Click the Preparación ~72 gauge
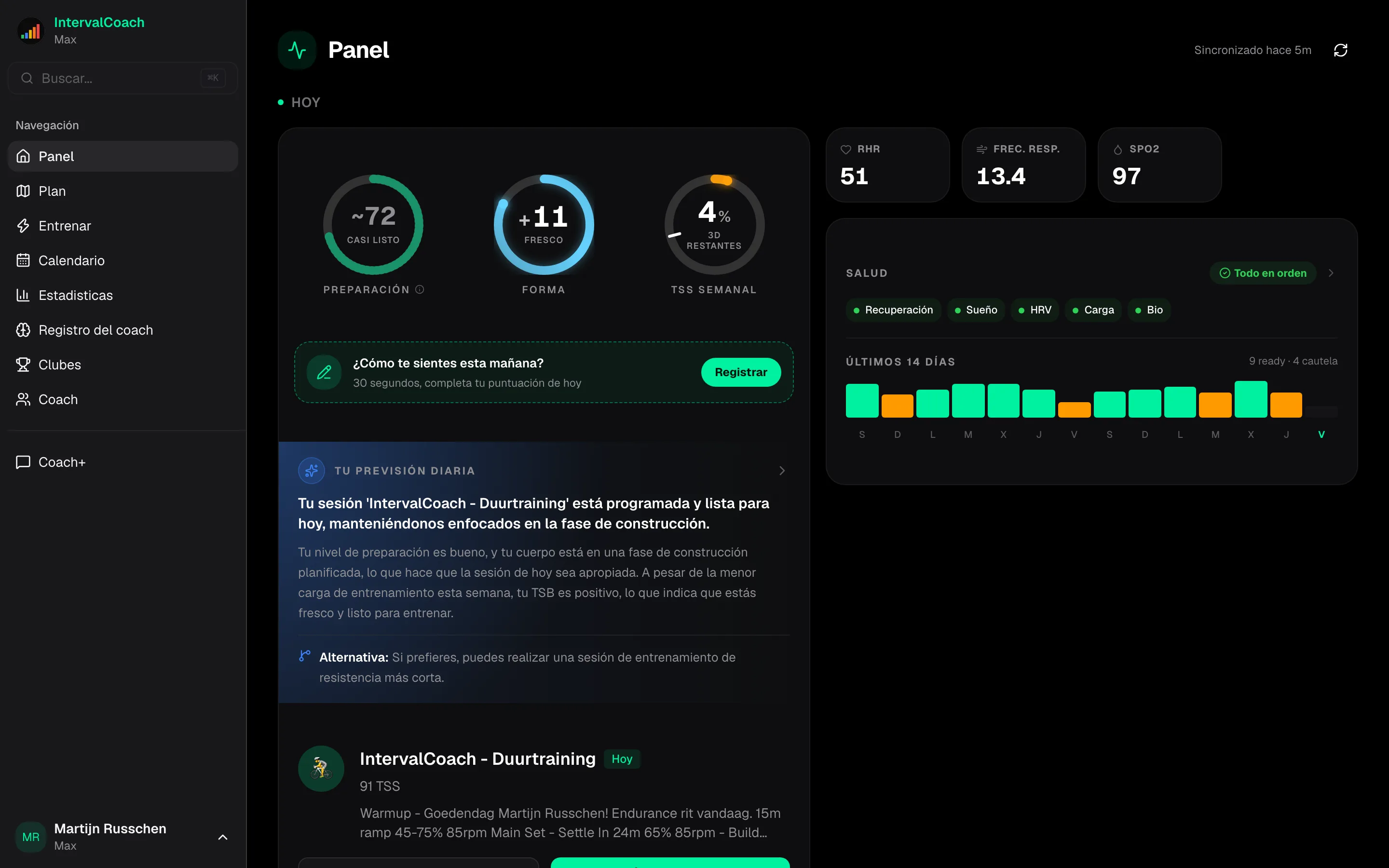This screenshot has height=868, width=1389. click(x=373, y=224)
